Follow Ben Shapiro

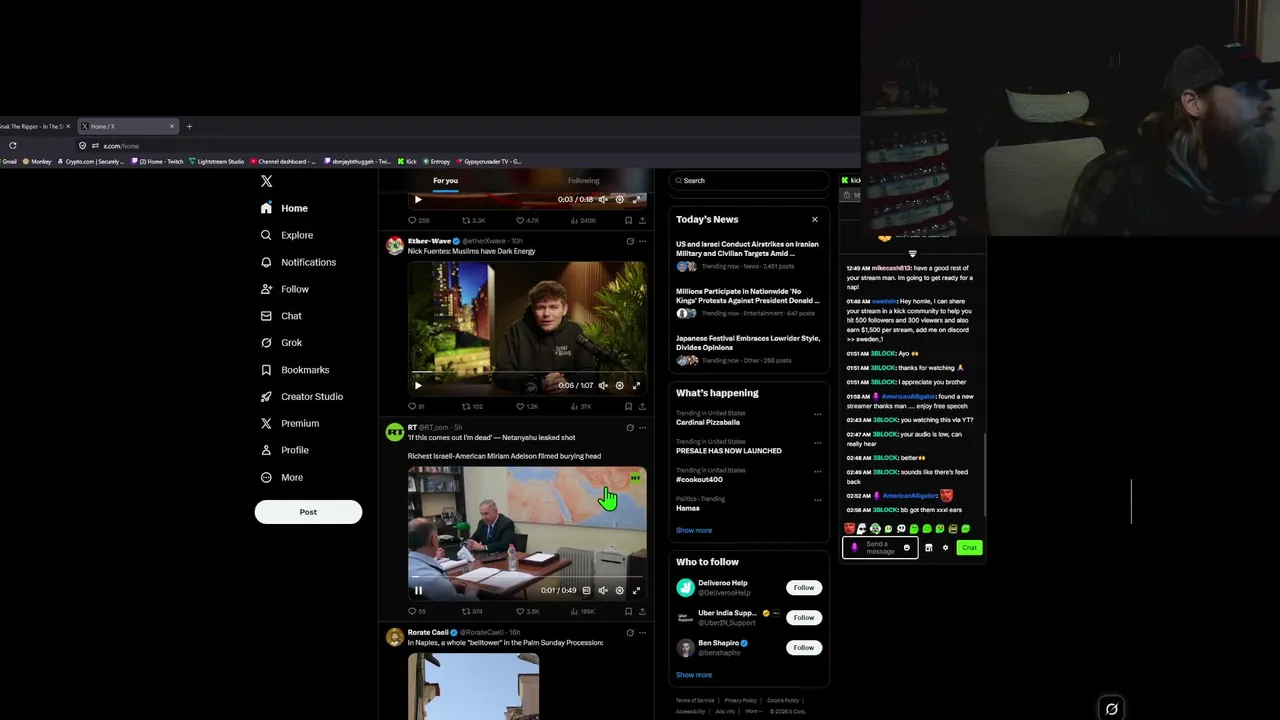[804, 648]
